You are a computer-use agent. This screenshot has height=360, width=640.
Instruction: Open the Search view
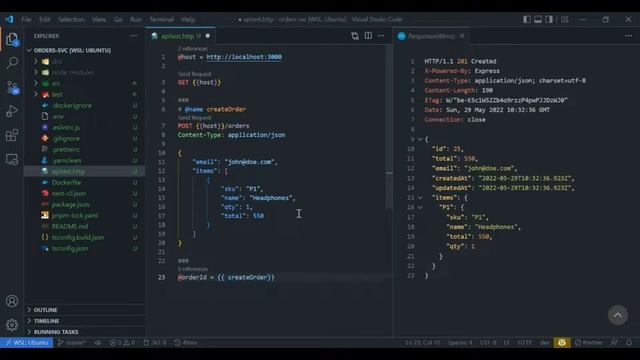pyautogui.click(x=12, y=63)
